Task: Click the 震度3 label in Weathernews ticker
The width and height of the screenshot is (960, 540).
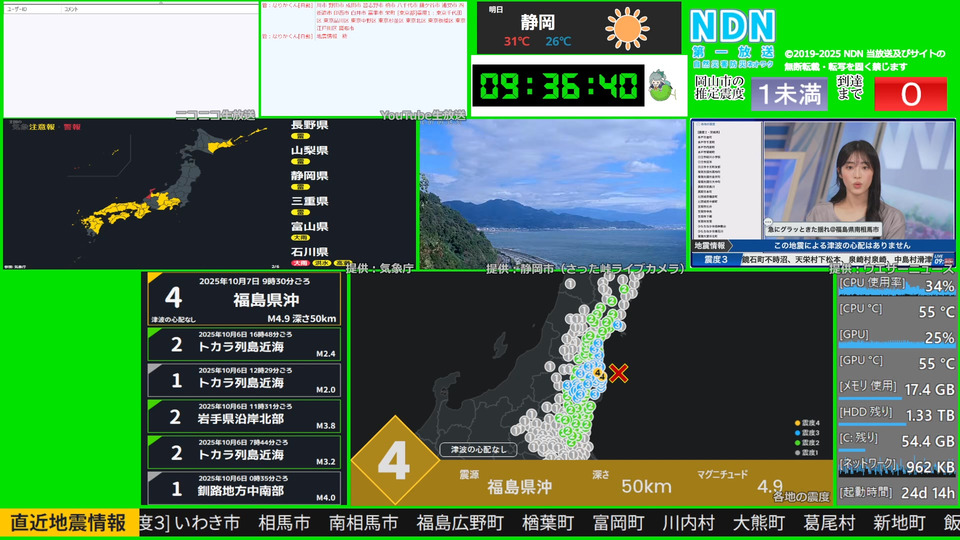Action: point(716,260)
